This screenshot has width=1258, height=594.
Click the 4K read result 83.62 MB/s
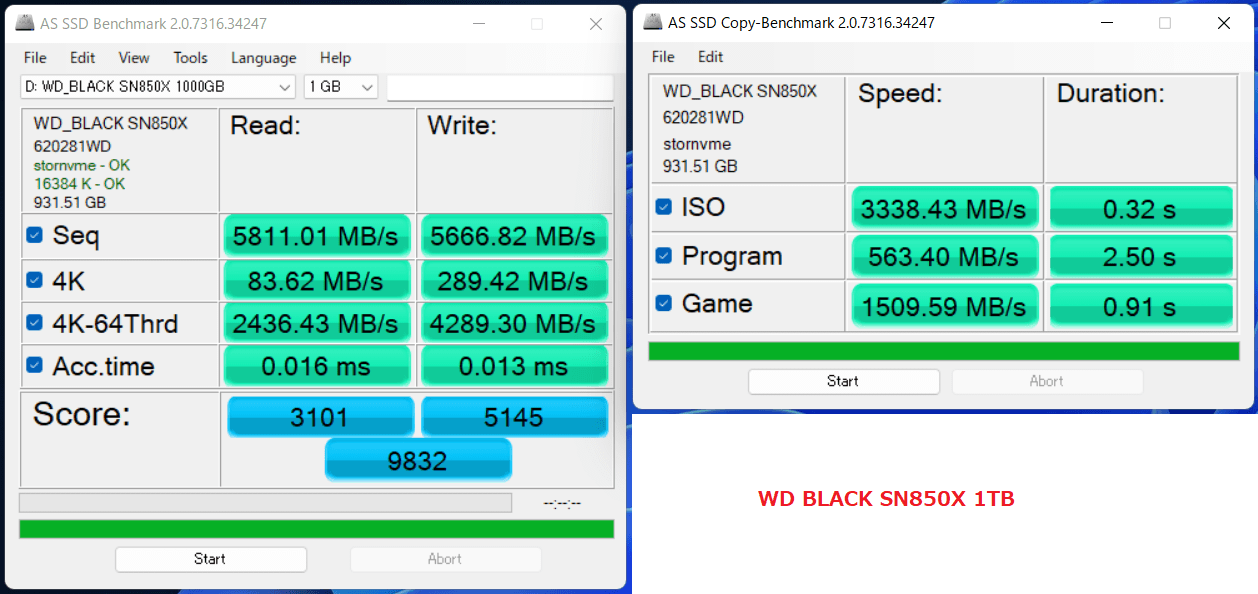(316, 281)
